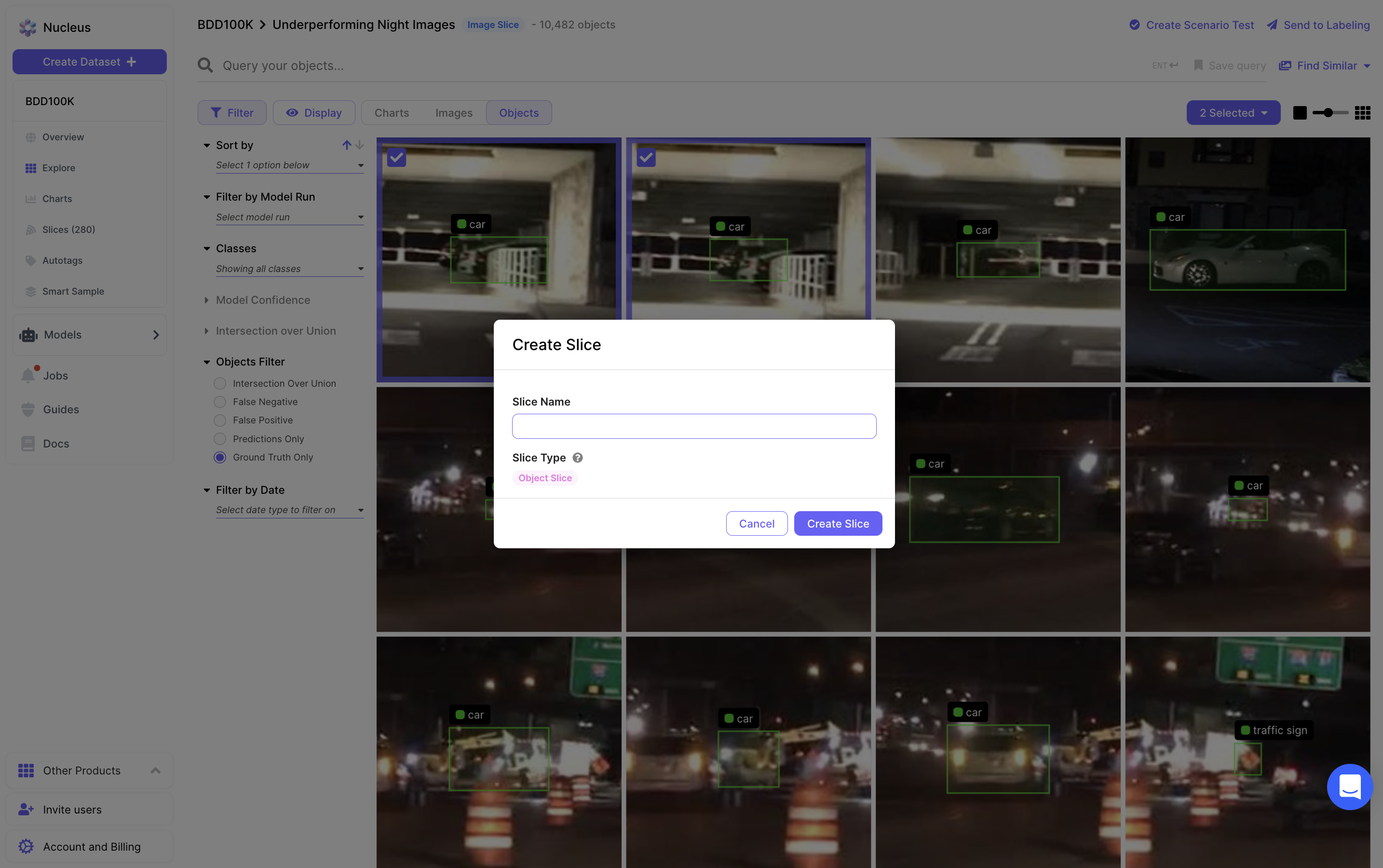
Task: Click the Save query bookmark icon
Action: 1198,66
